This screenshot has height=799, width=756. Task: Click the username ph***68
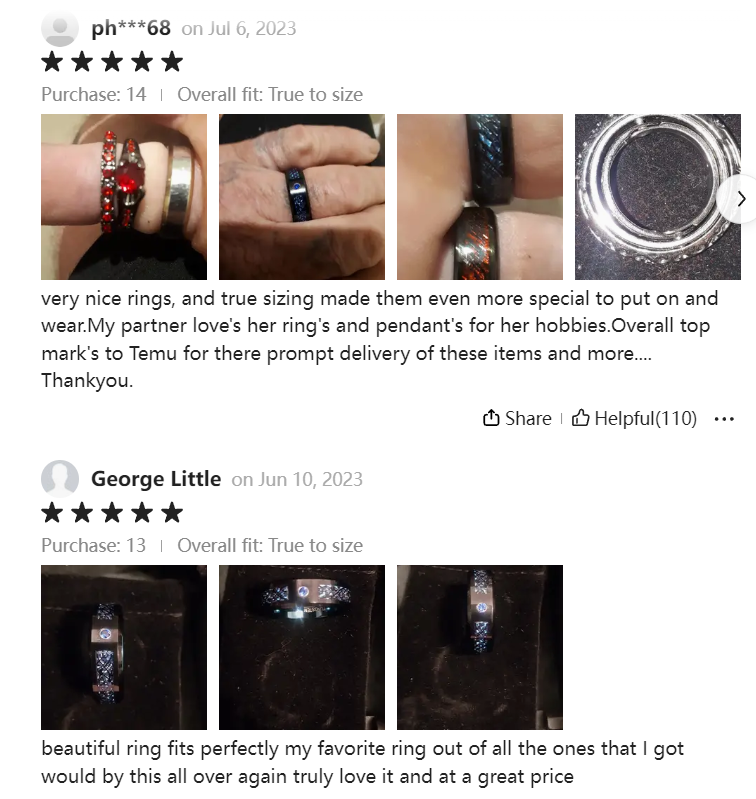pyautogui.click(x=131, y=28)
